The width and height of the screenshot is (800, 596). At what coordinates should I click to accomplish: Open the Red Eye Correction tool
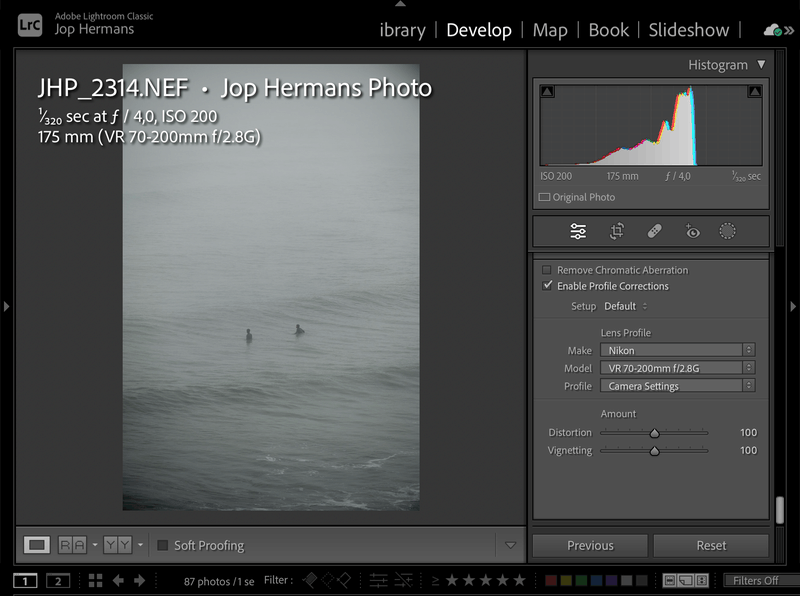point(692,231)
